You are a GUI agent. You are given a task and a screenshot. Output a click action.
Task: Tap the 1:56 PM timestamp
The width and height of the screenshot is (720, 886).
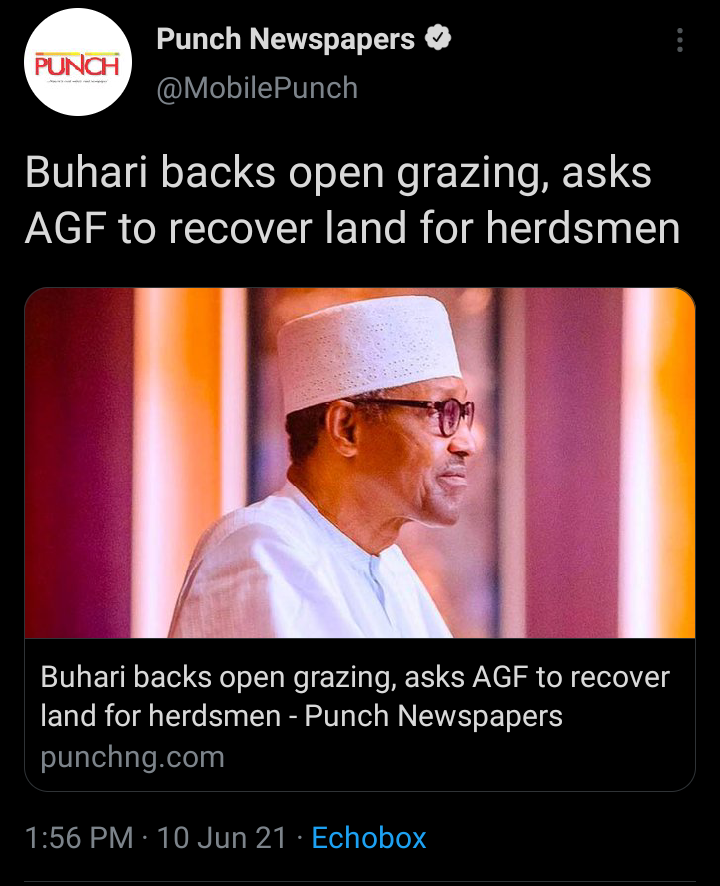[79, 837]
